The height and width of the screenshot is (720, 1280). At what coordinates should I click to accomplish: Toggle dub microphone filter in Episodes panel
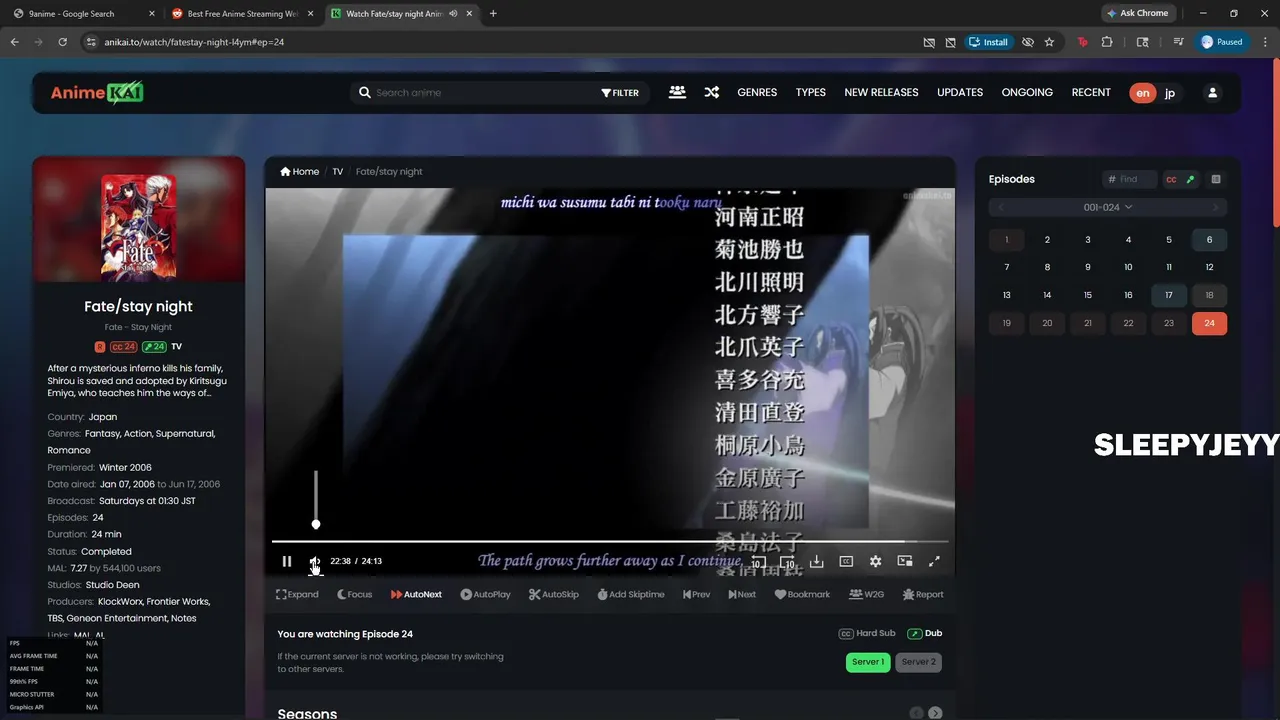[1190, 179]
